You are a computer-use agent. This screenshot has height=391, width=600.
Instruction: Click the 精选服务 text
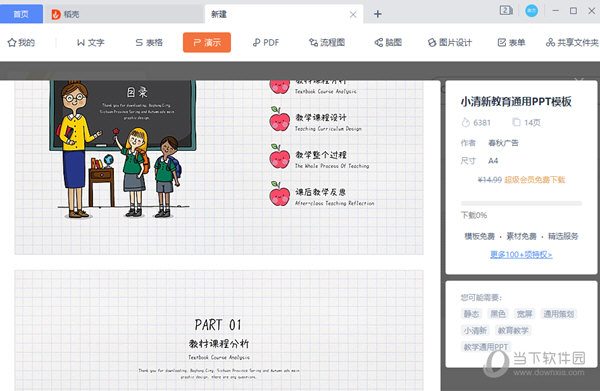[x=563, y=236]
